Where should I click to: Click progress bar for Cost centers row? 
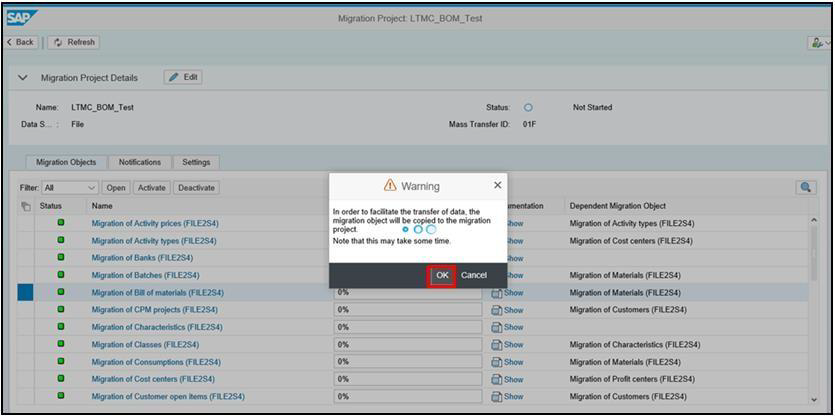[408, 379]
